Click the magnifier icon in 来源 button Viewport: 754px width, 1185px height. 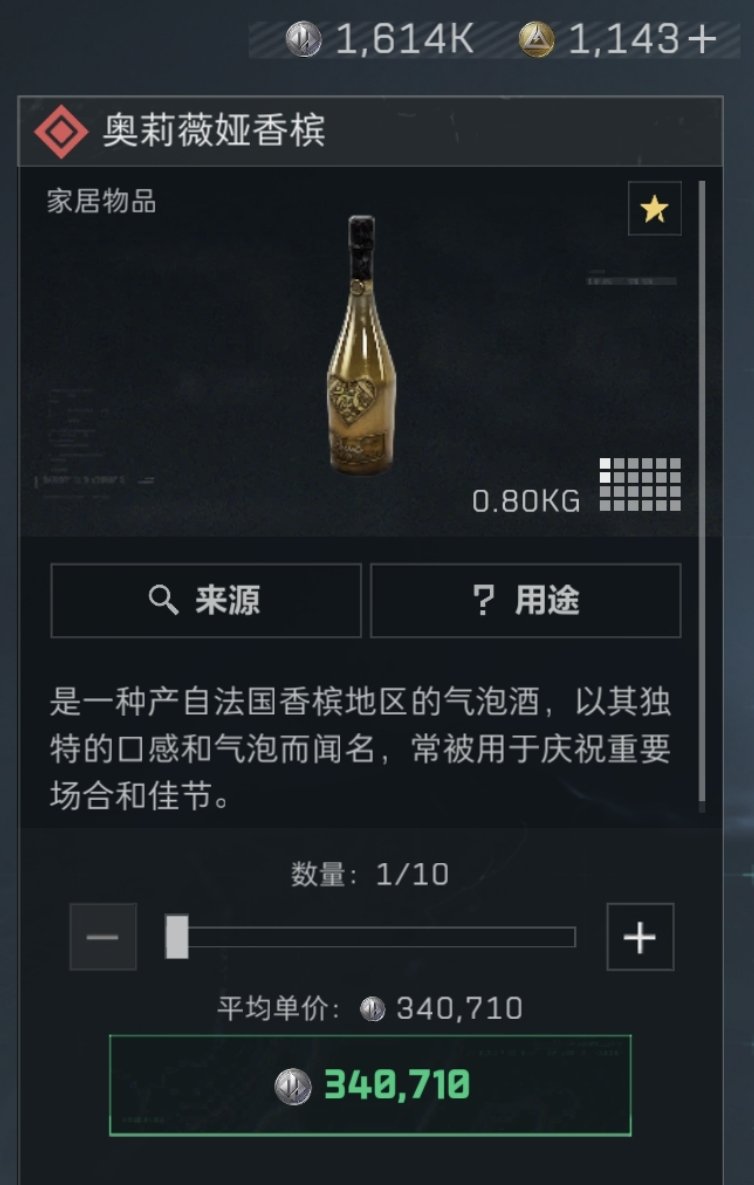pyautogui.click(x=163, y=600)
